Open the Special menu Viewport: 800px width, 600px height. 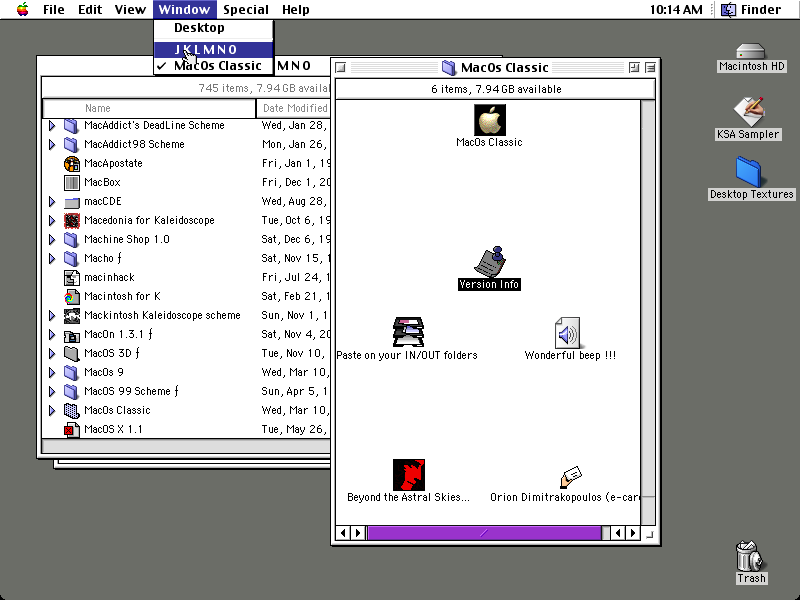[x=245, y=10]
